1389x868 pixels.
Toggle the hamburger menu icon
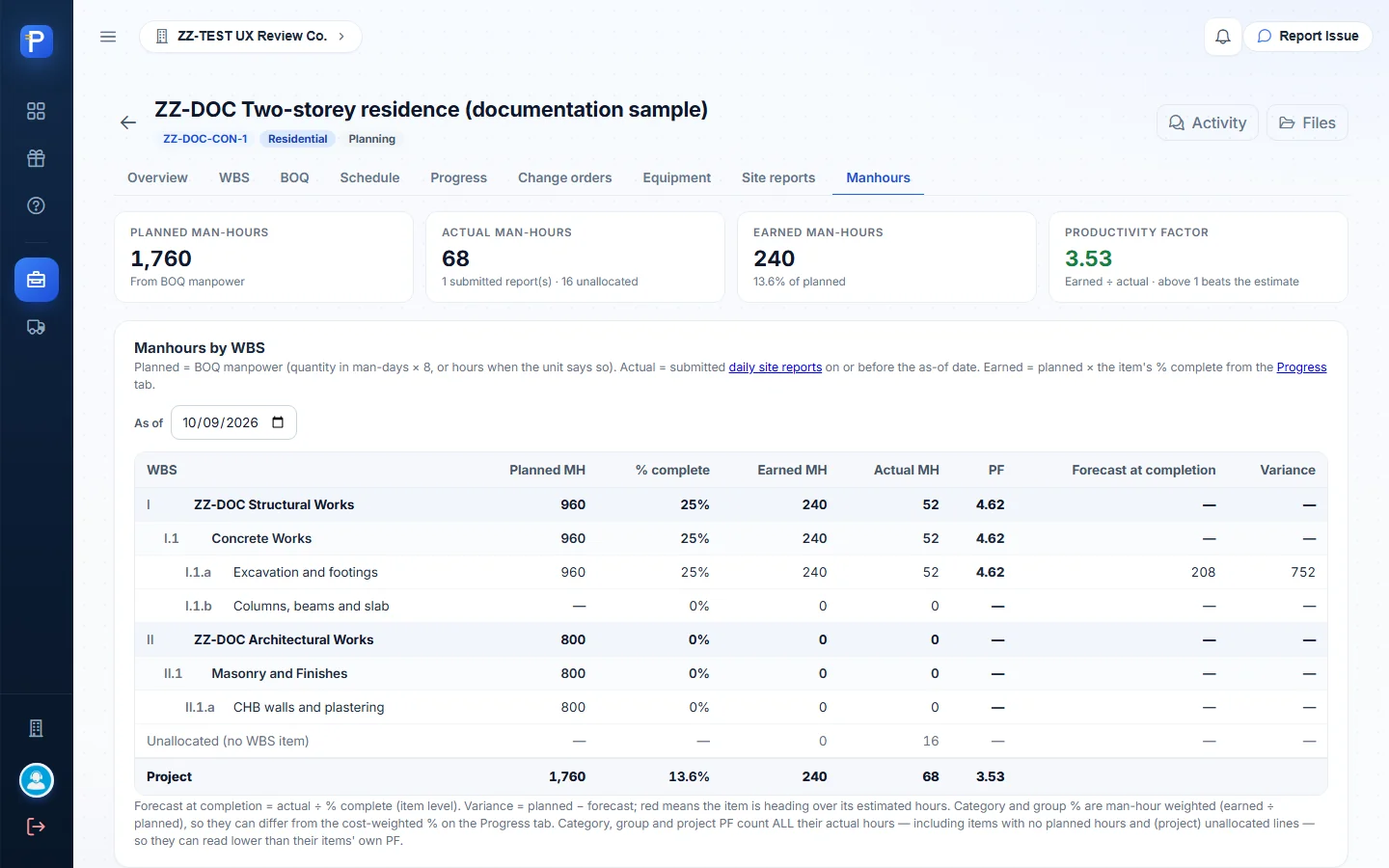tap(108, 37)
